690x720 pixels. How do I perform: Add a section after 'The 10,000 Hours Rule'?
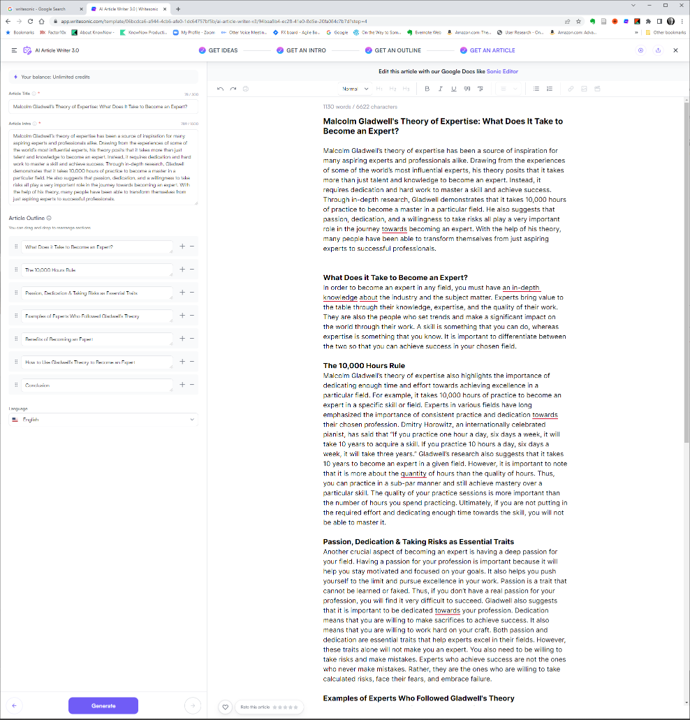coord(182,270)
